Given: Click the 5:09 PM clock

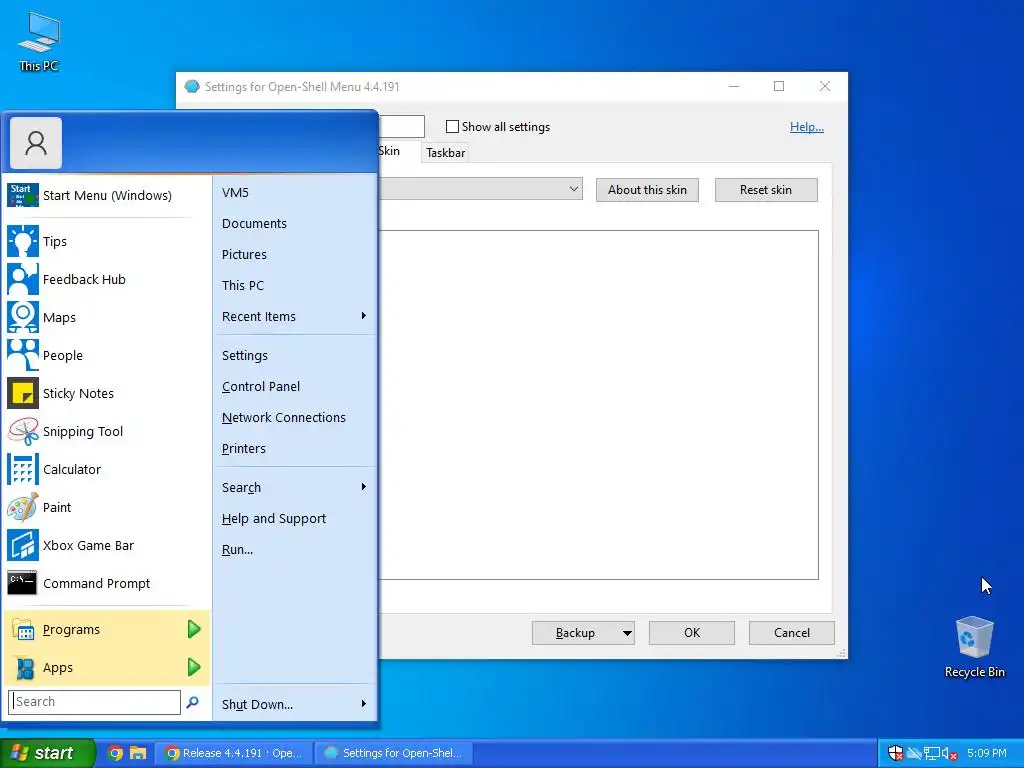Looking at the screenshot, I should (x=987, y=753).
